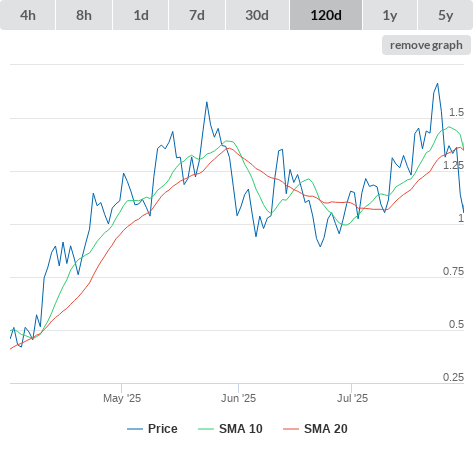Screen dimensions: 474x455
Task: Click the Jun '25 axis label
Action: (238, 398)
